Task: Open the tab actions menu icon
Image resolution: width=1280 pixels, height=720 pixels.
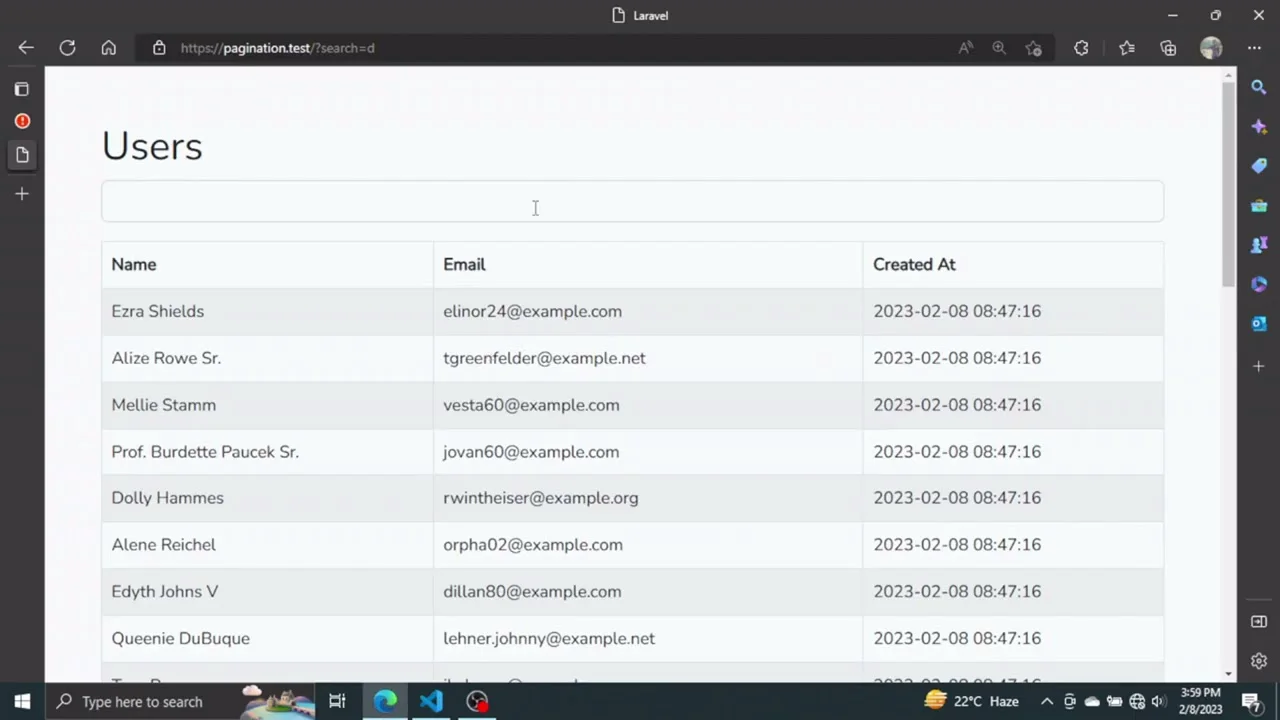Action: [22, 89]
